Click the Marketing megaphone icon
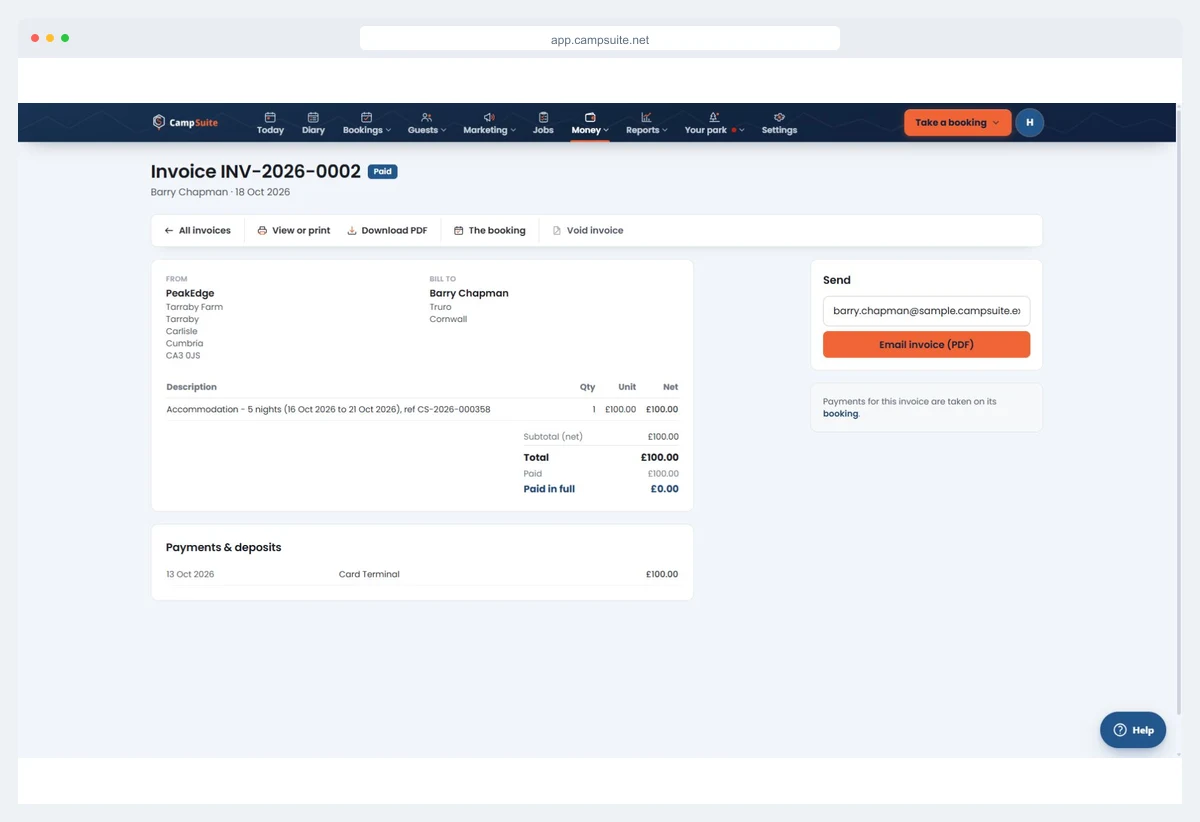 click(x=489, y=117)
